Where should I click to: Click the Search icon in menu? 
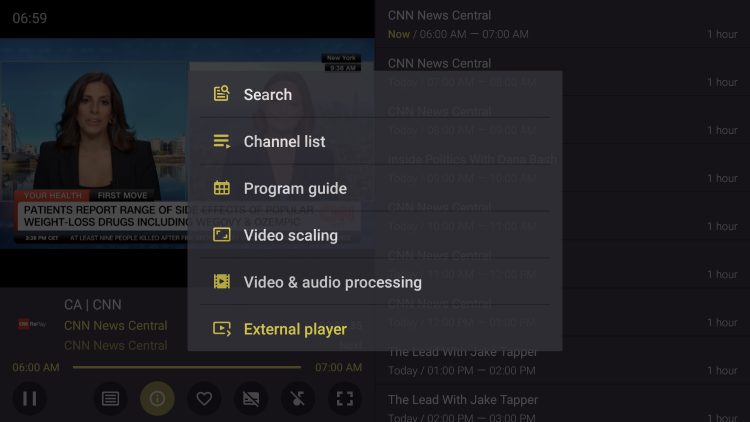(x=221, y=93)
